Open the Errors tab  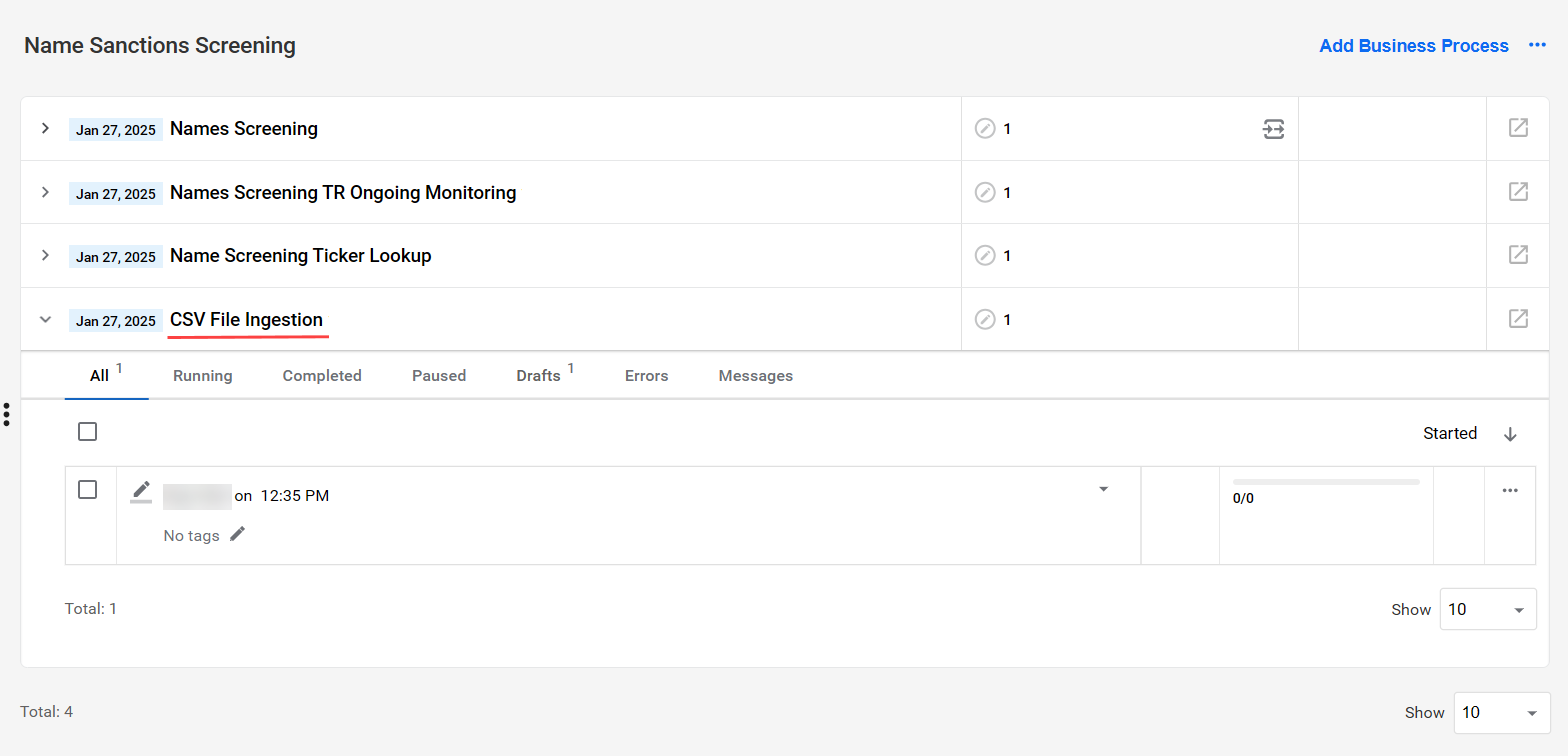[647, 376]
